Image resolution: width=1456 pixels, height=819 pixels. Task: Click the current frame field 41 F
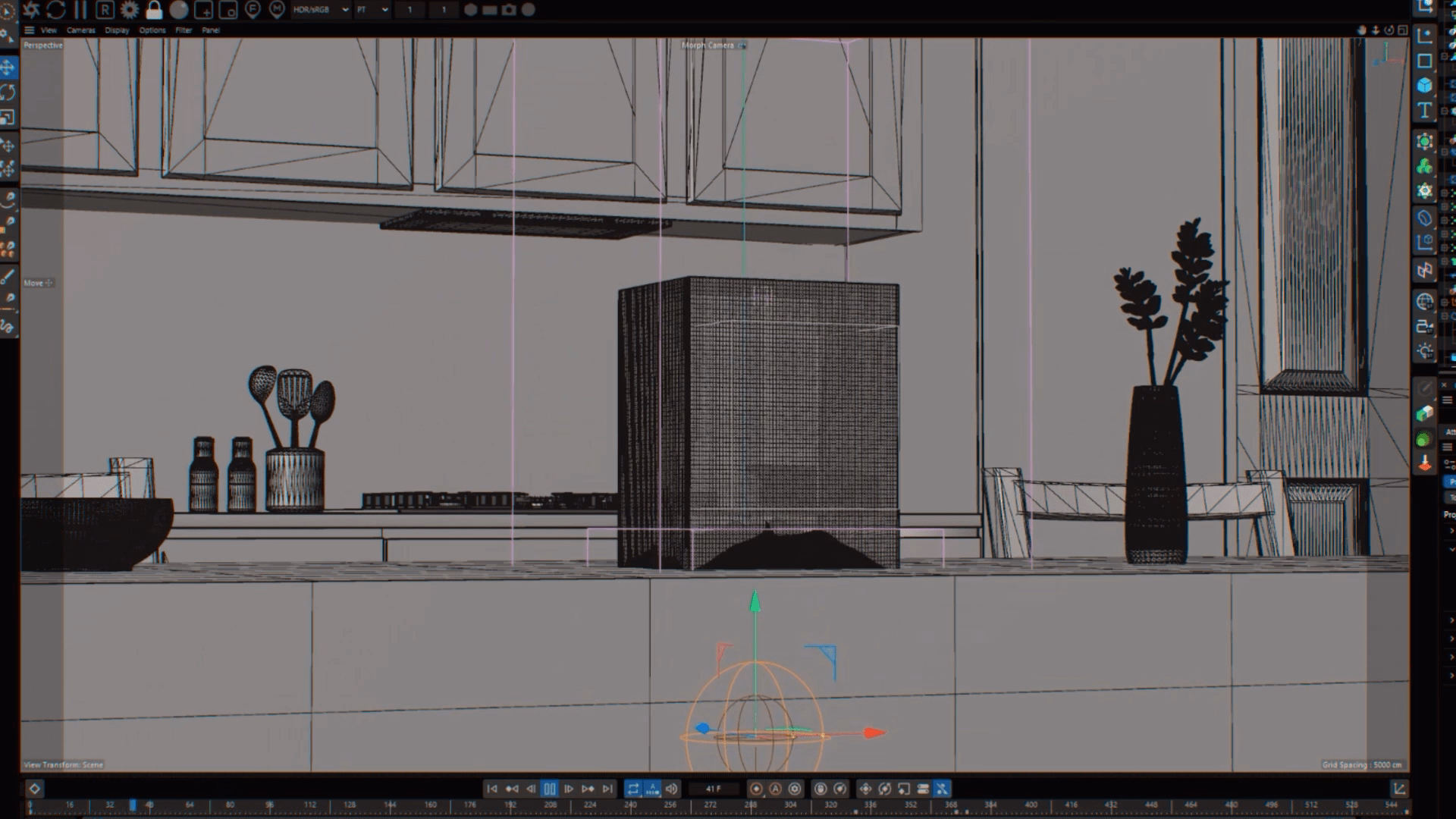[714, 789]
